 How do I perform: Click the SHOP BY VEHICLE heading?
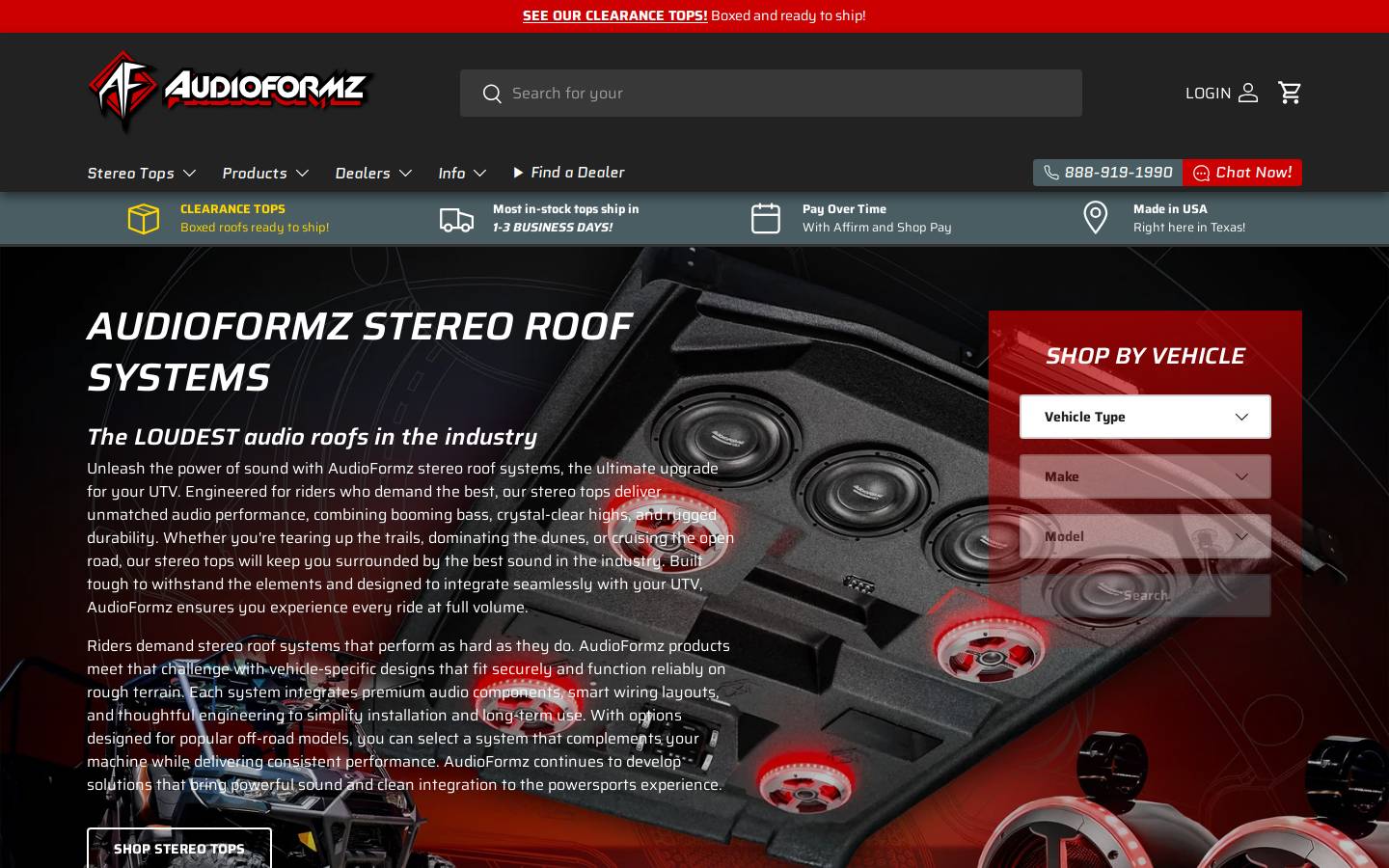(x=1145, y=356)
